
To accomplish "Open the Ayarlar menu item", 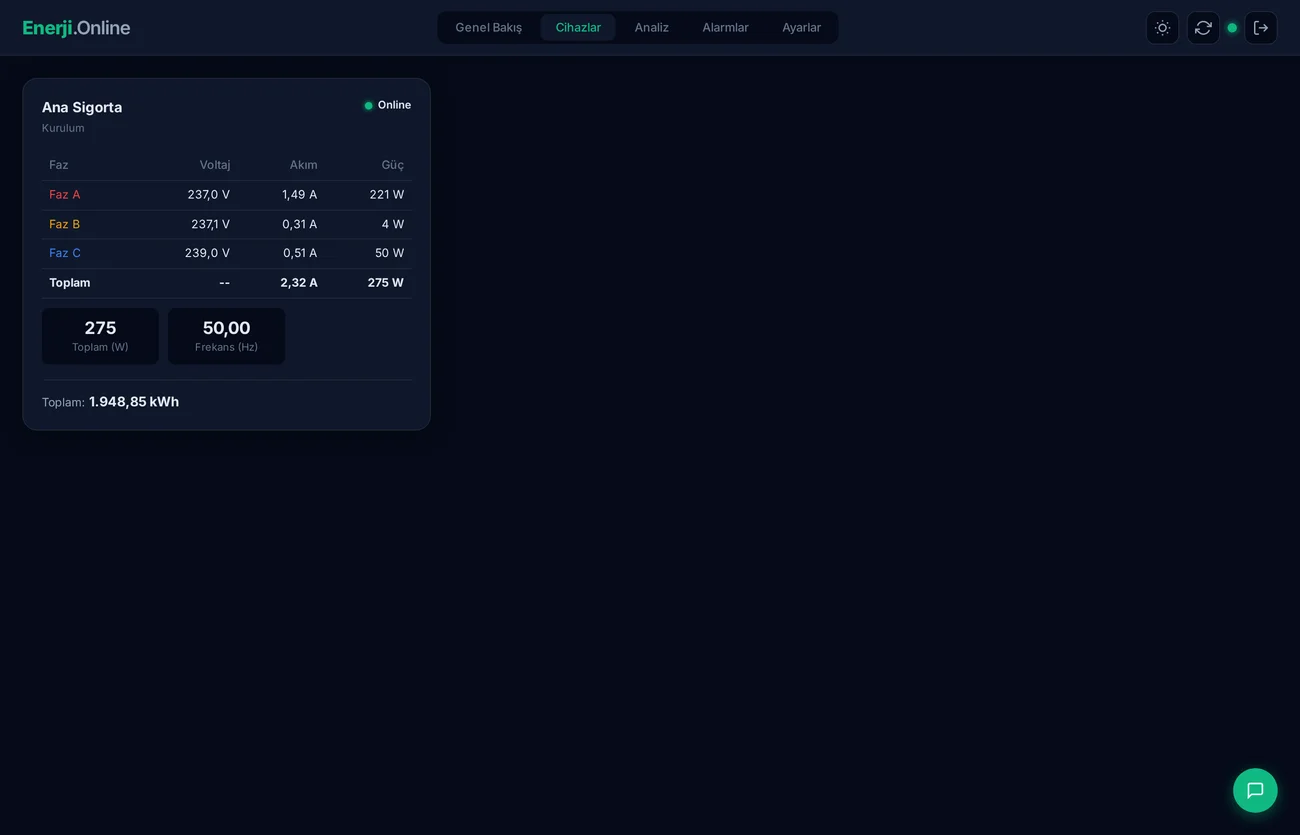I will coord(802,27).
